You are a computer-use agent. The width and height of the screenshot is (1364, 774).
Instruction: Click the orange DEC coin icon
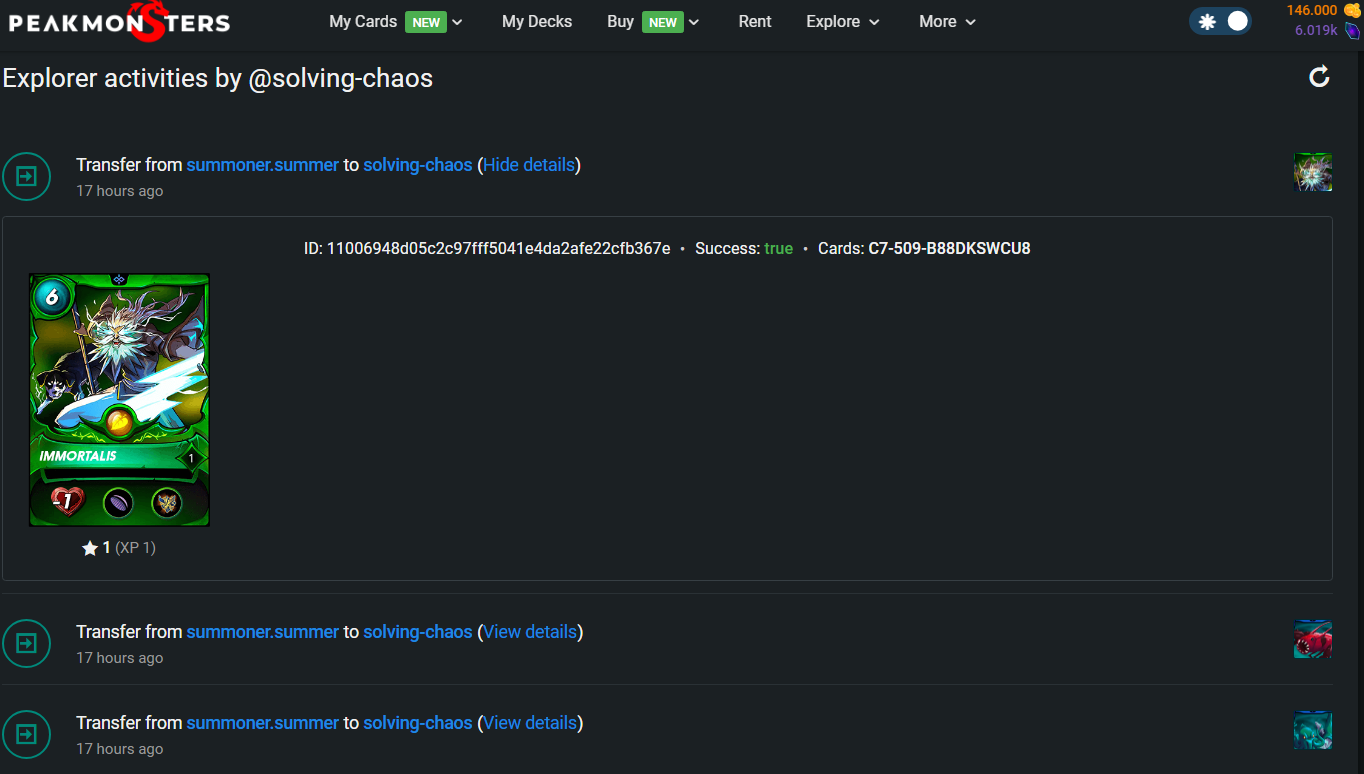point(1352,10)
